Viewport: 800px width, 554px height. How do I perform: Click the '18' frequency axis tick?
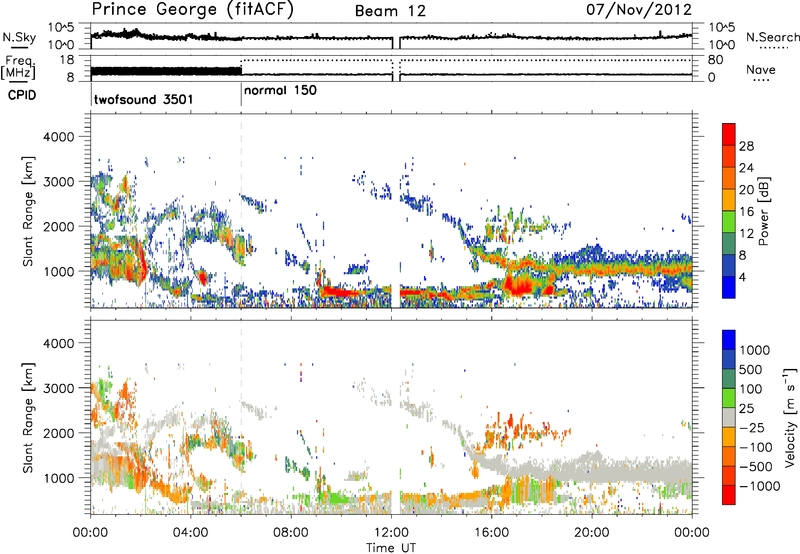67,60
